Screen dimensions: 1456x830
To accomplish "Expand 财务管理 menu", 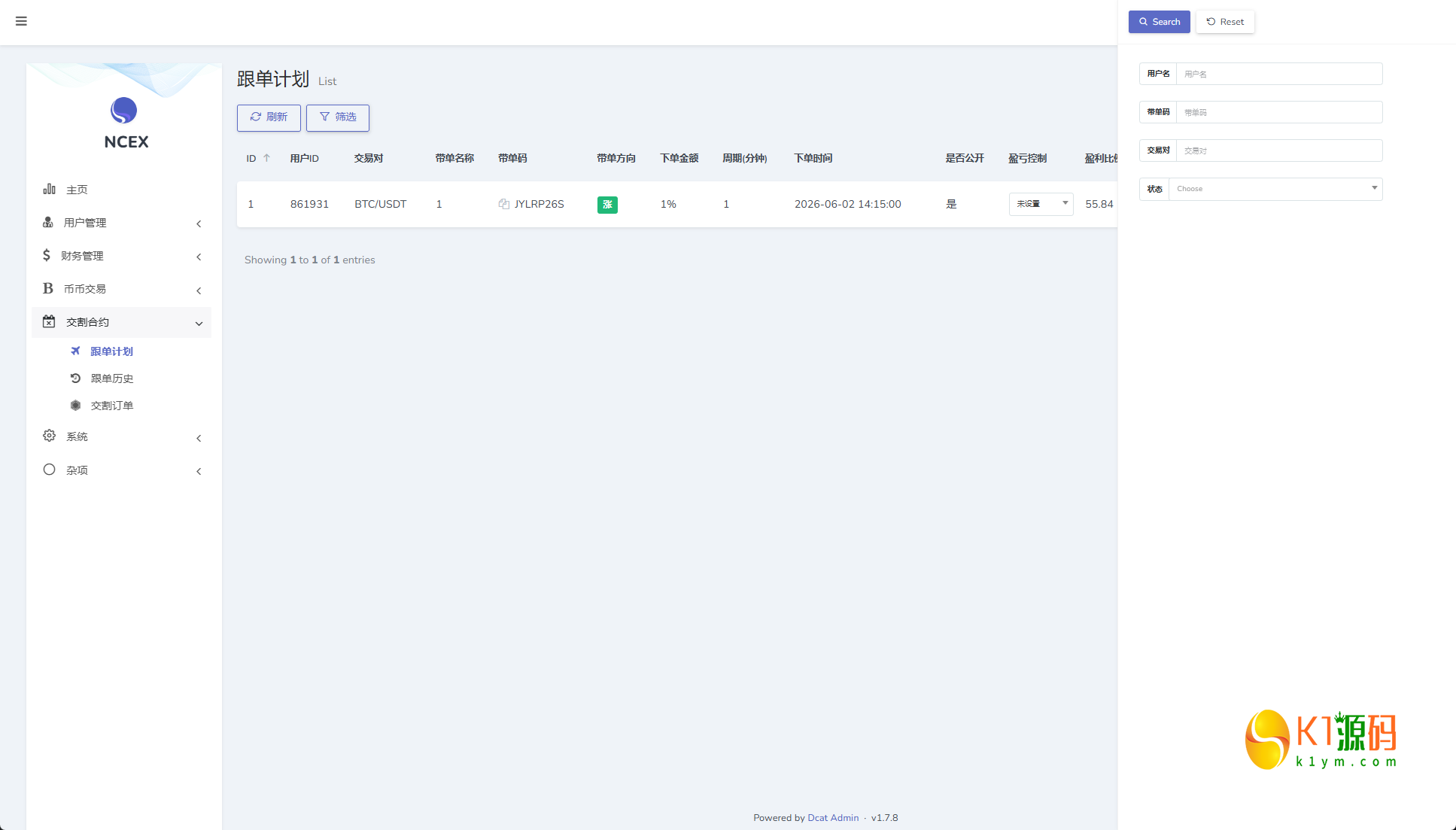I will (121, 256).
